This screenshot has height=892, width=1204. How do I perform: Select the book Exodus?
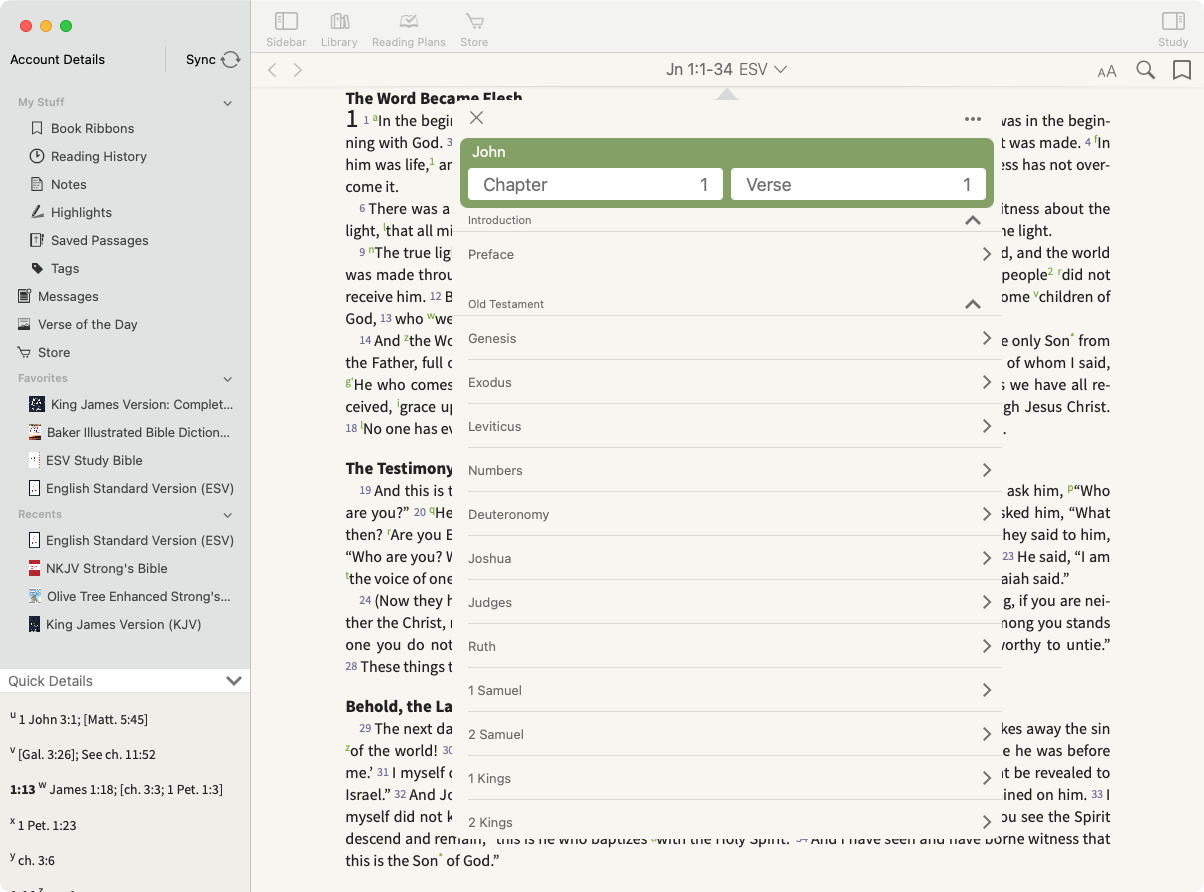(728, 382)
